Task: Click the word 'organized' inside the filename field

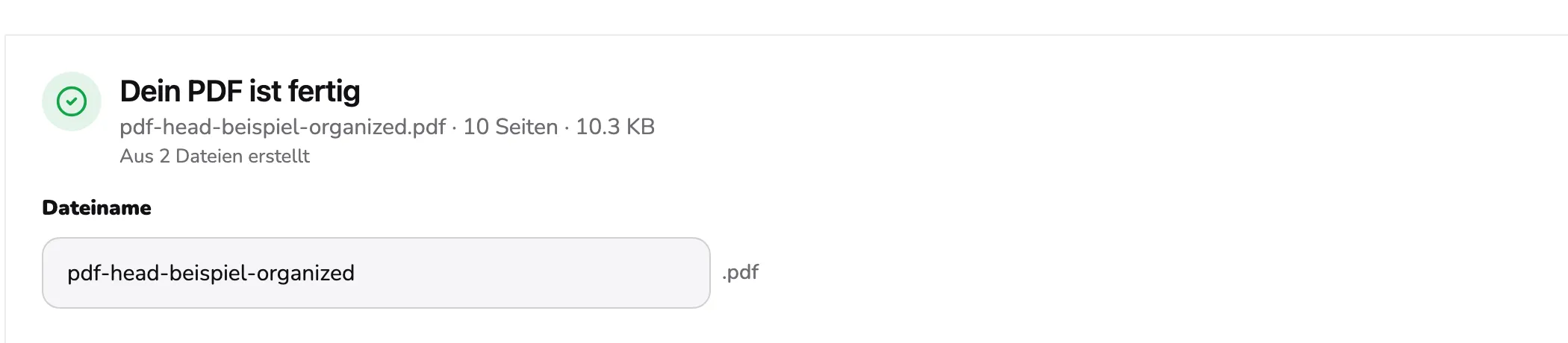Action: [305, 274]
